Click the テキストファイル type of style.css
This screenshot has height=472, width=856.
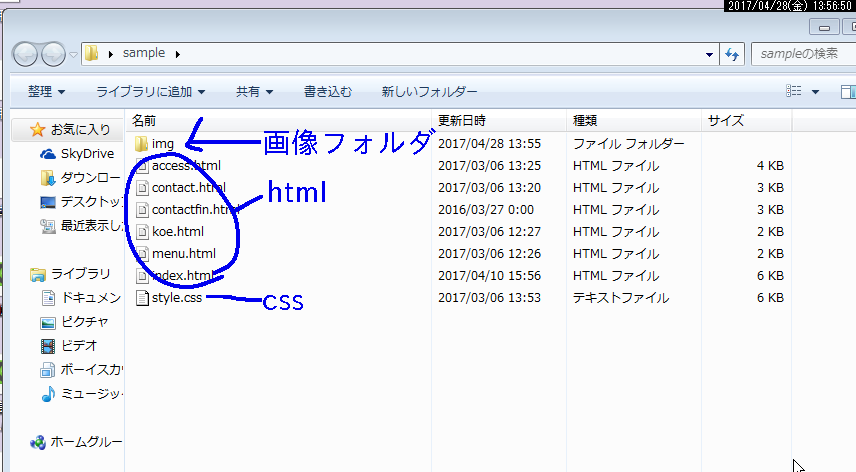point(621,298)
